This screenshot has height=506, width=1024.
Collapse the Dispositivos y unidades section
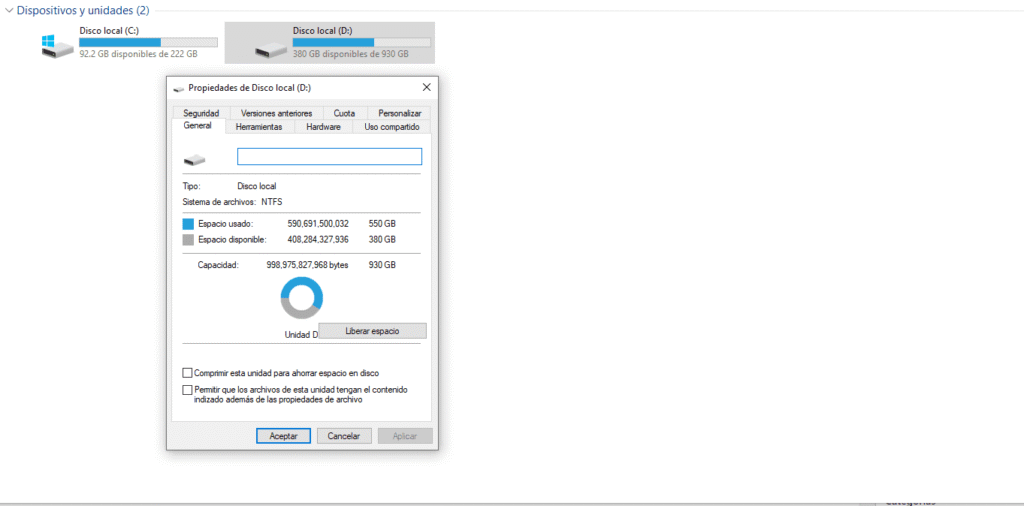click(x=9, y=10)
